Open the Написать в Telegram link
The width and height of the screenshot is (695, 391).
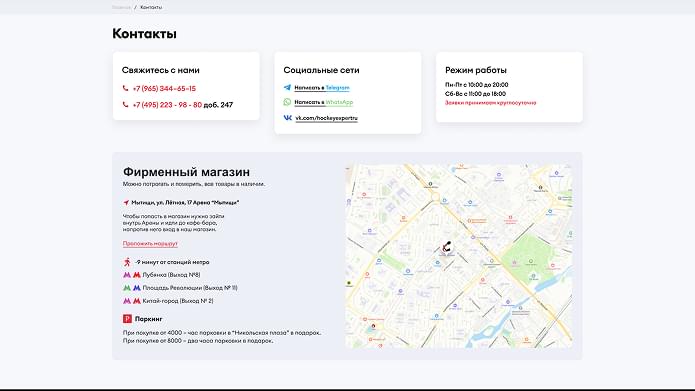coord(322,88)
